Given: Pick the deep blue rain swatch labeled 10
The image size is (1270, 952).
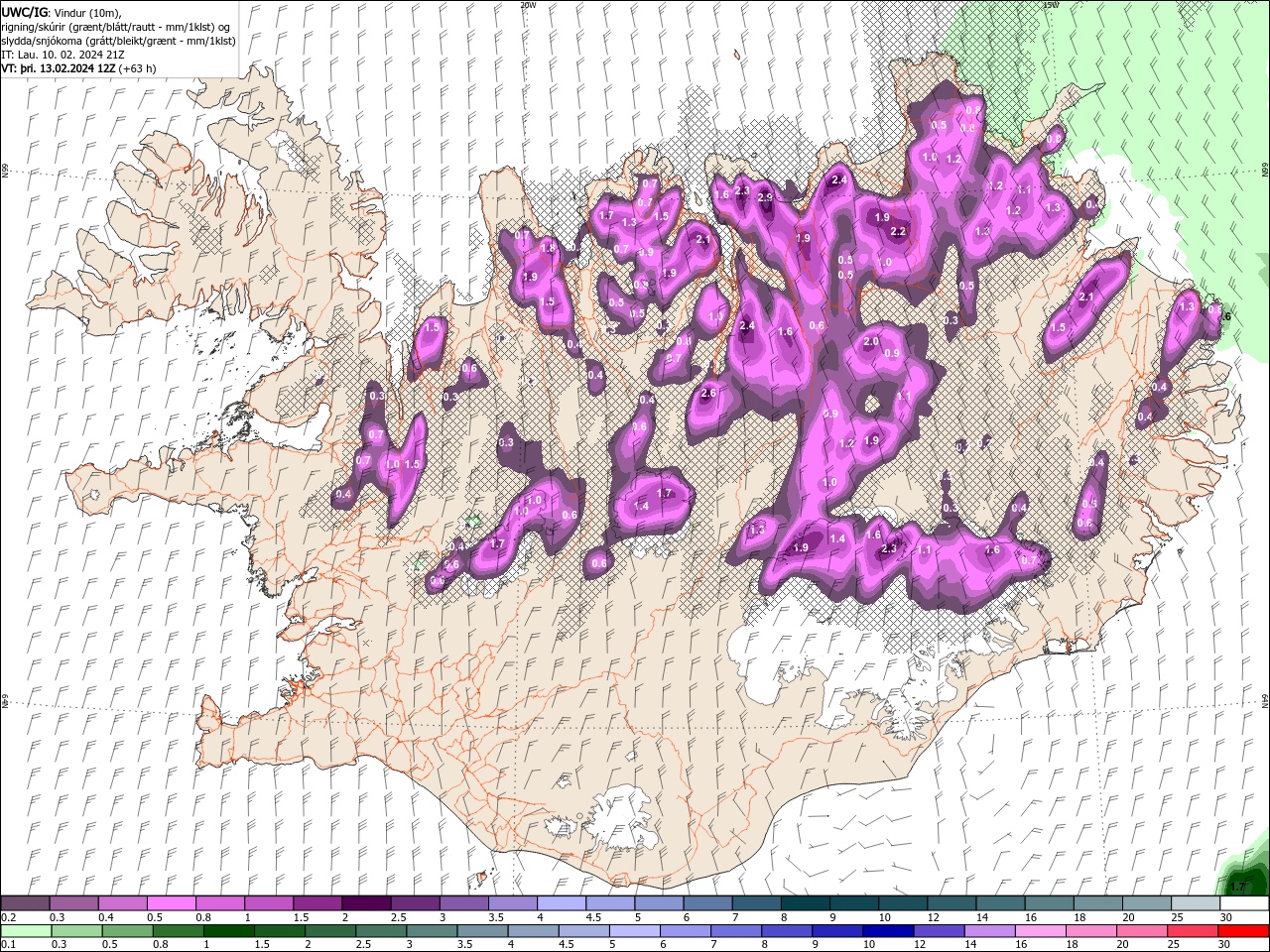Looking at the screenshot, I should 888,931.
